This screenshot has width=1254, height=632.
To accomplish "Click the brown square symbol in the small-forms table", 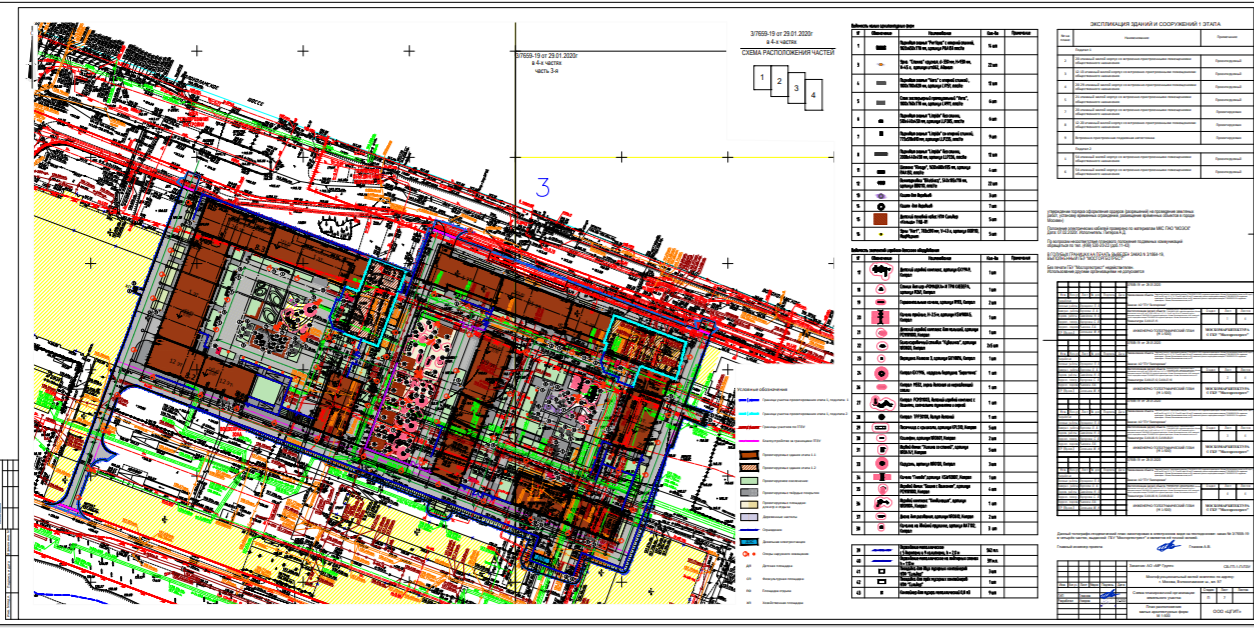I will (x=881, y=219).
